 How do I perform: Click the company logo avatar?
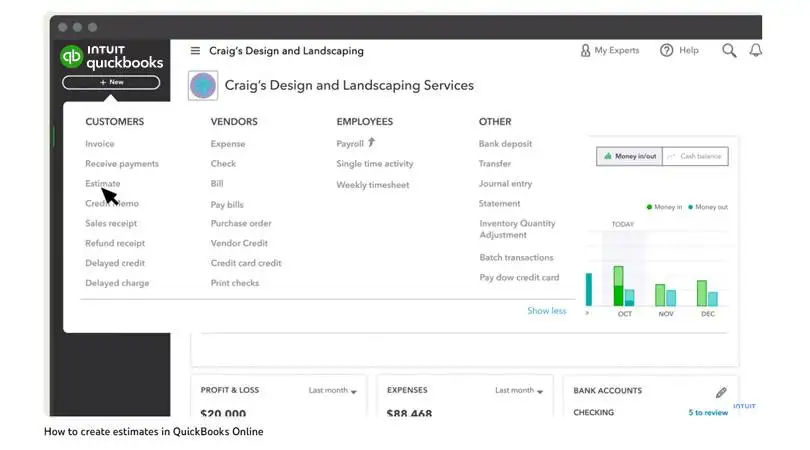[x=202, y=85]
